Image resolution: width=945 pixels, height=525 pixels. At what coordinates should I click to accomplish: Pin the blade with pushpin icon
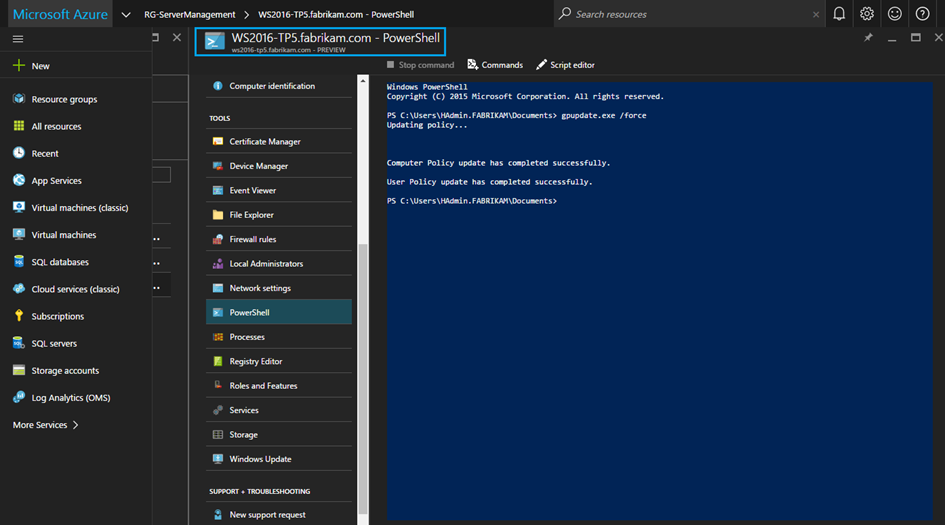868,37
